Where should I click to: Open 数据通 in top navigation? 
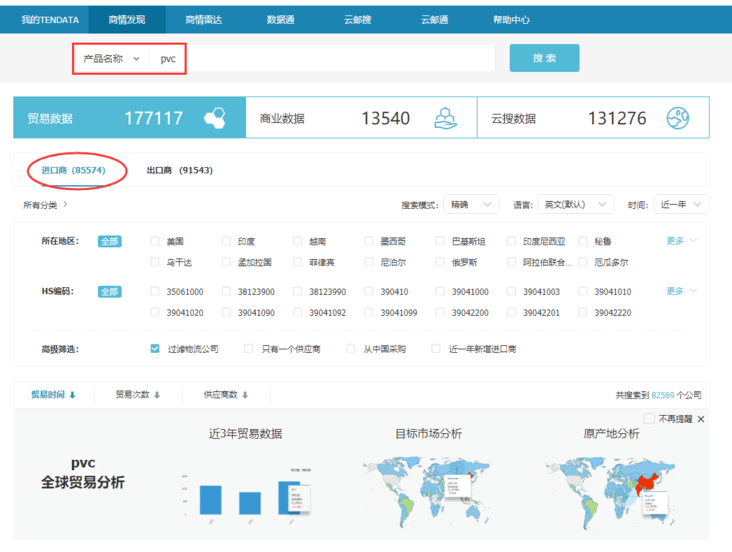click(280, 19)
